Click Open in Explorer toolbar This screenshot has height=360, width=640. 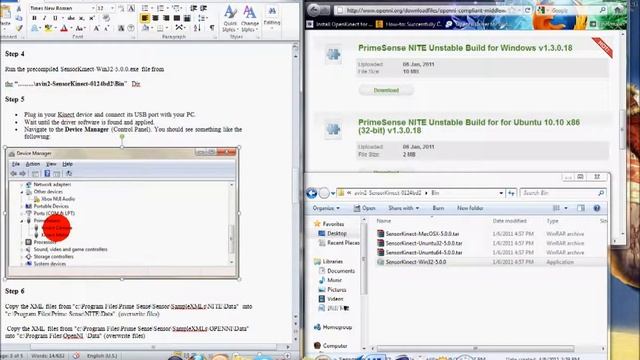(x=364, y=208)
